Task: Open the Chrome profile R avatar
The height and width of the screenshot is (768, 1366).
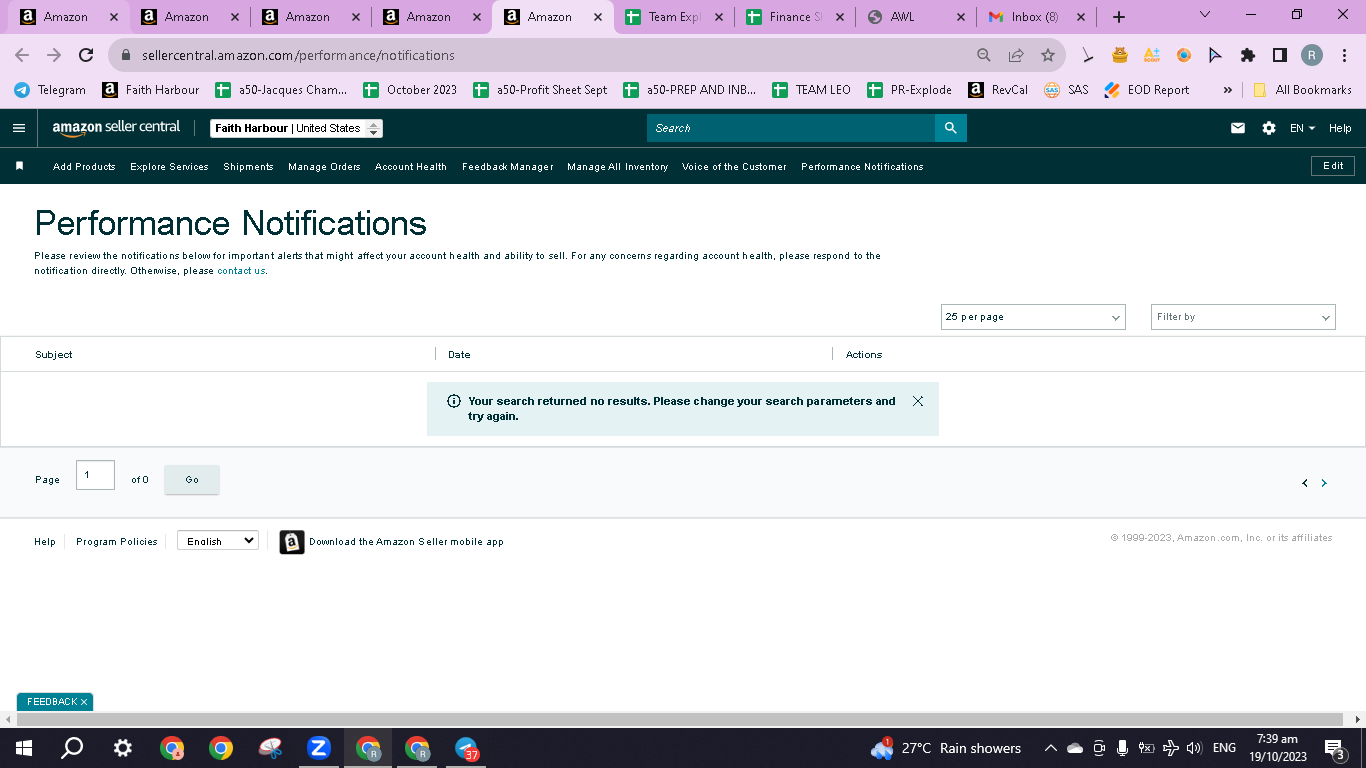Action: point(1312,55)
